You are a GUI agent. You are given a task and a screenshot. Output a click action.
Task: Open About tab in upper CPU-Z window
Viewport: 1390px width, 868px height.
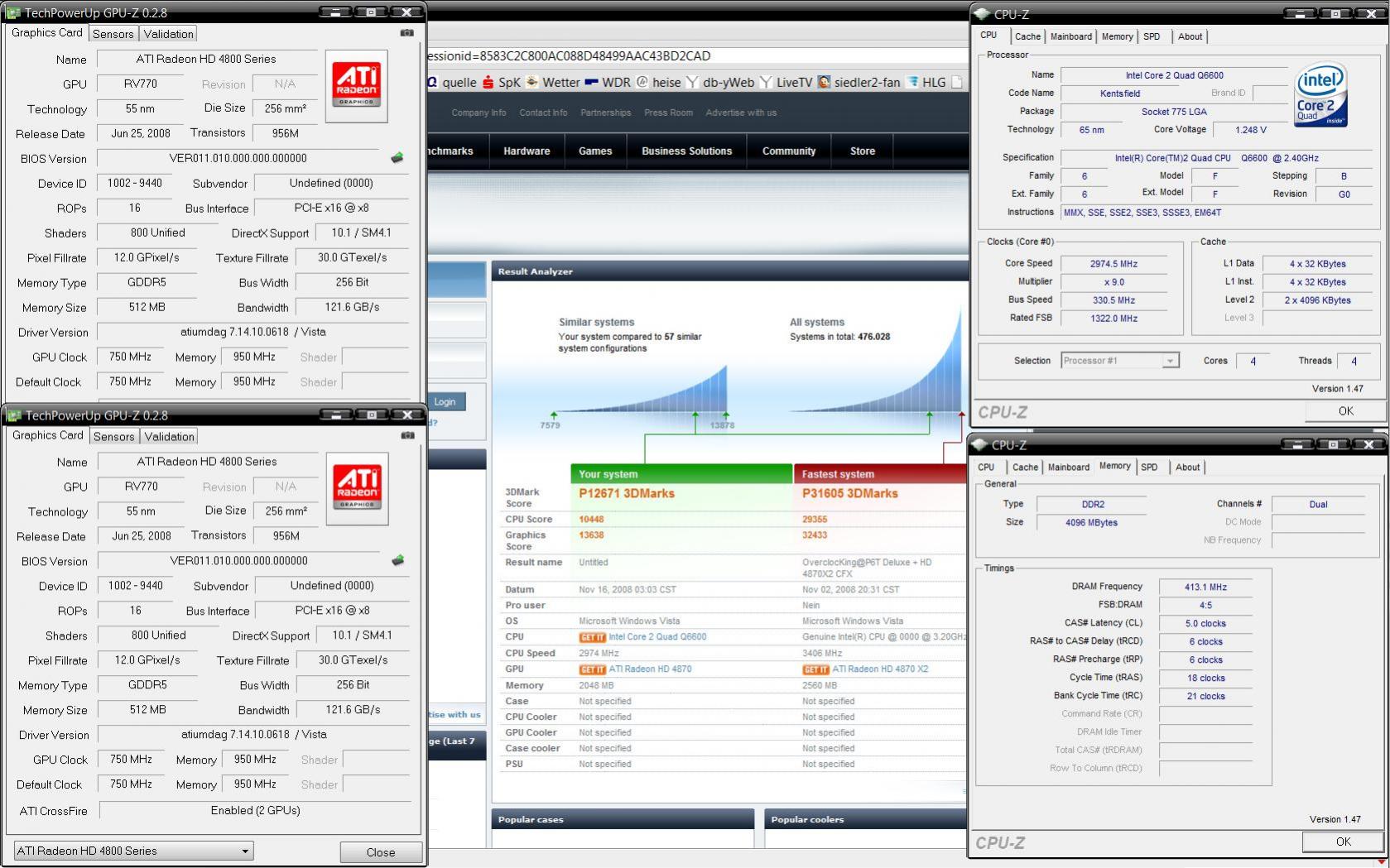1190,36
